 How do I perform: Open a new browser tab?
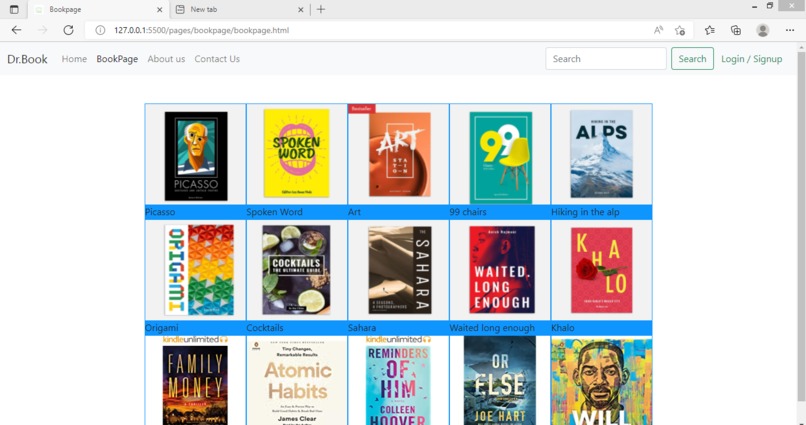click(321, 9)
